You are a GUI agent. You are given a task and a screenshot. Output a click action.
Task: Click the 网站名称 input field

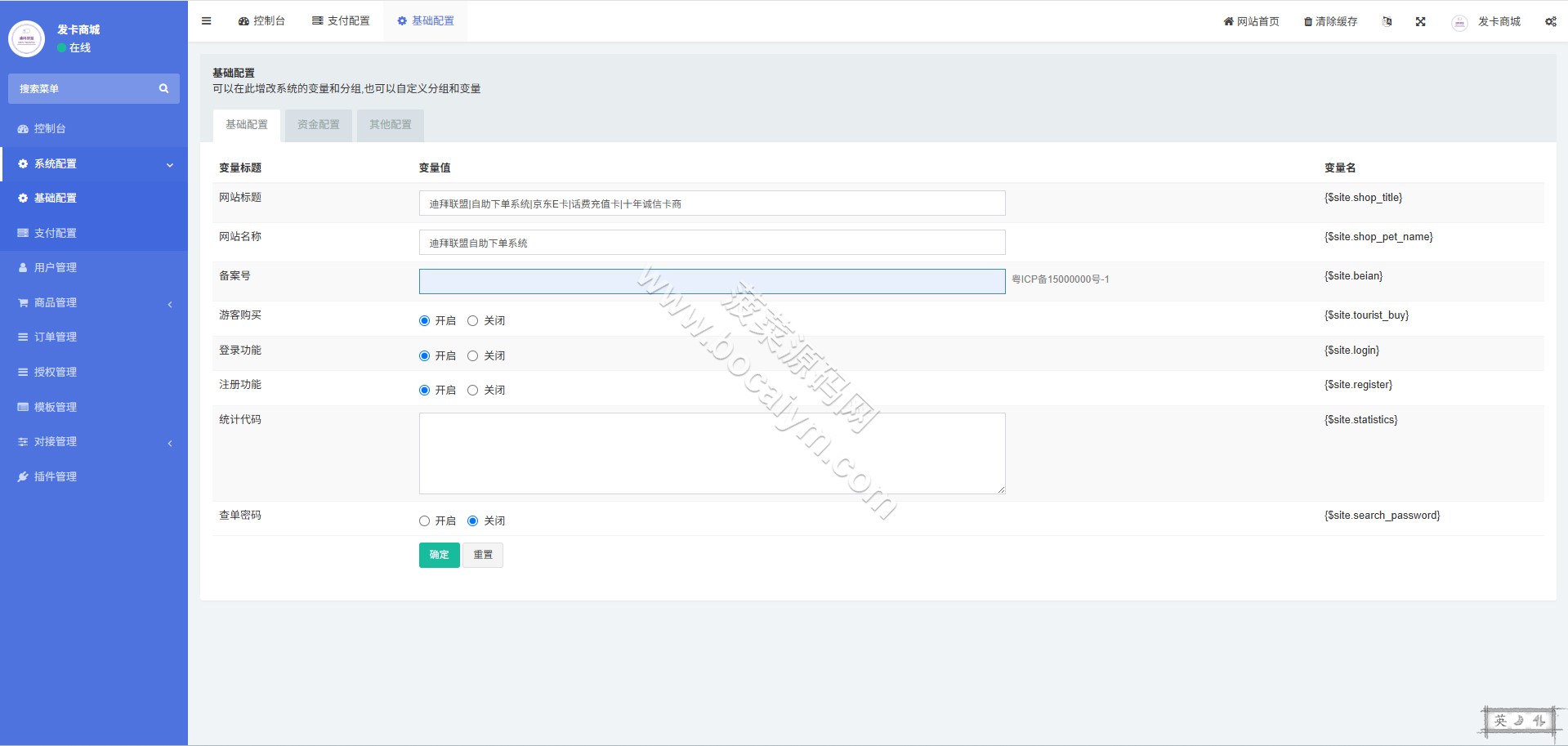(712, 243)
